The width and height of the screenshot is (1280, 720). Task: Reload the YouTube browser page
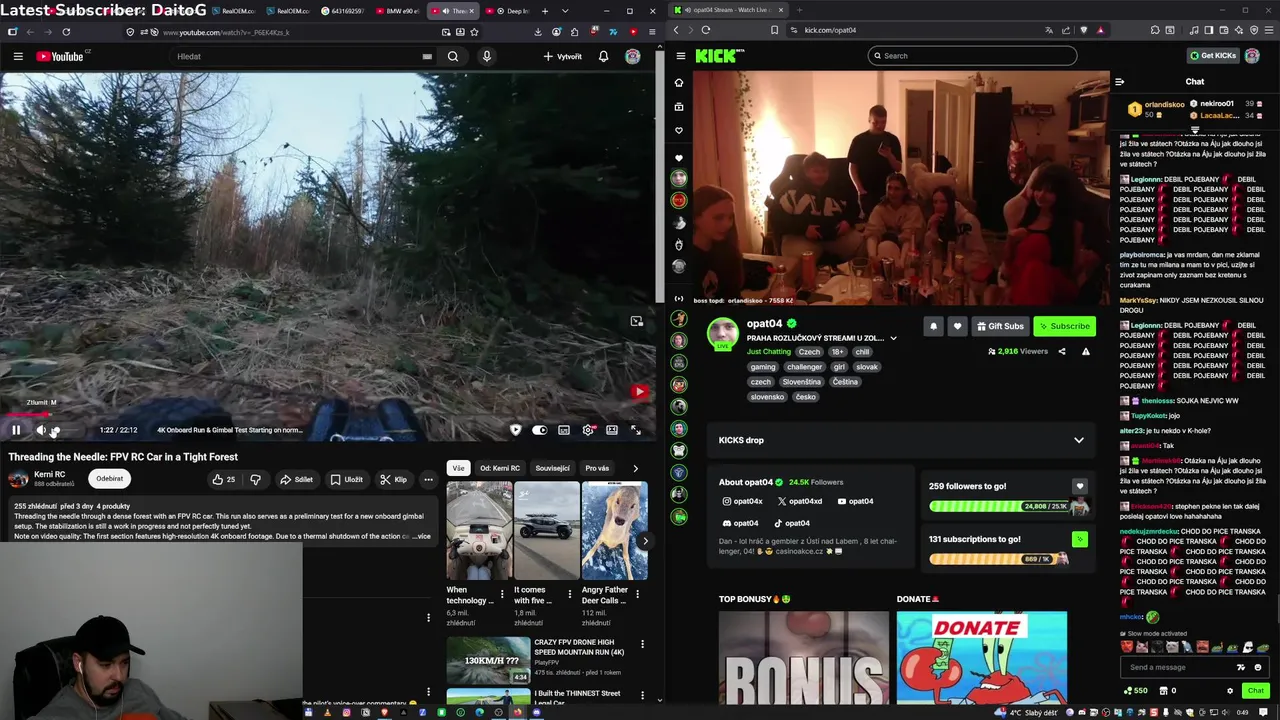coord(66,32)
